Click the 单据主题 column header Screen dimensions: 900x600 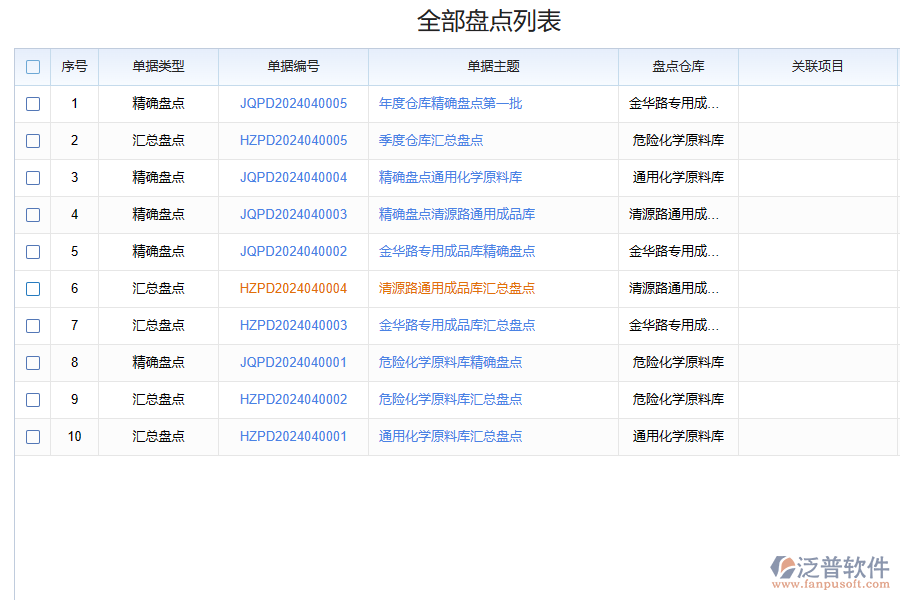492,66
